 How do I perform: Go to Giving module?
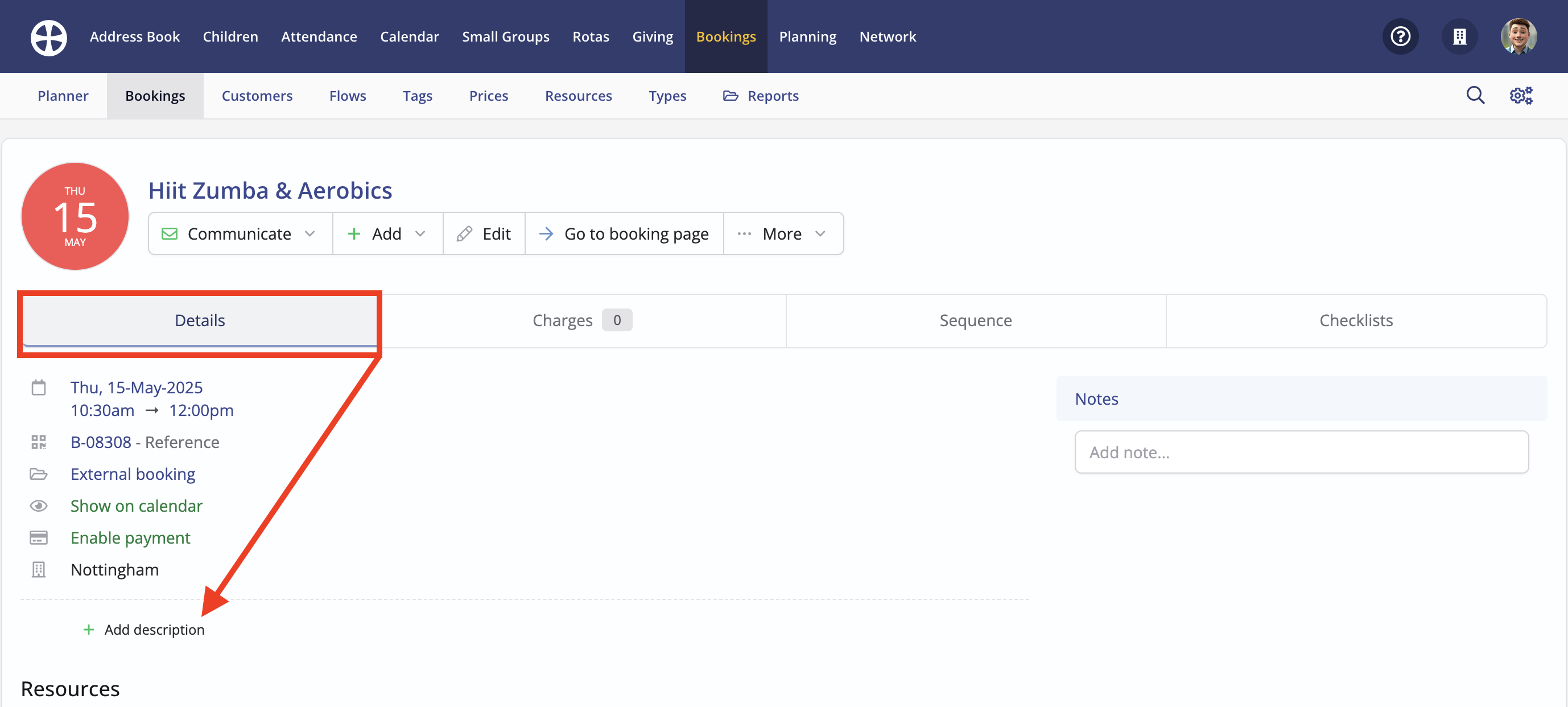(653, 36)
